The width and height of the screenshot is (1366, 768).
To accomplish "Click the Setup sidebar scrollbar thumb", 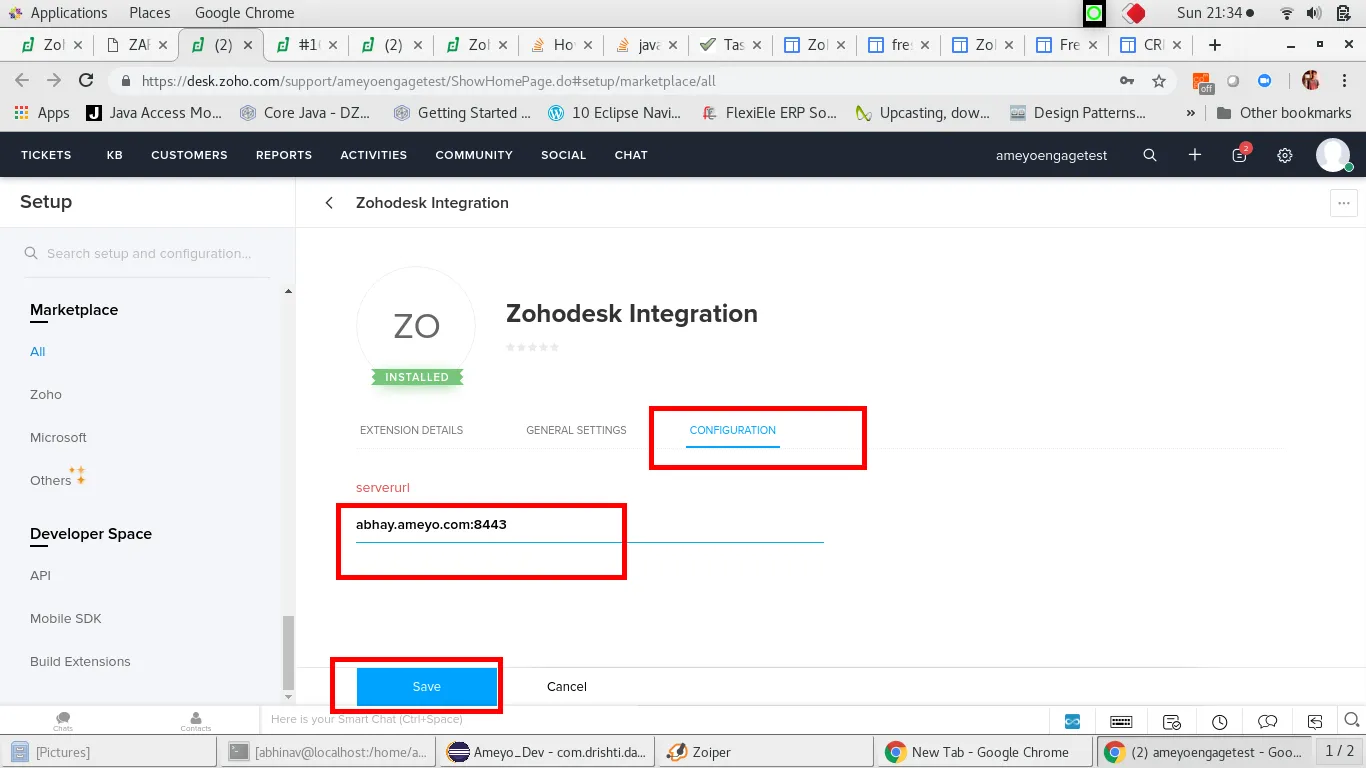I will [288, 651].
